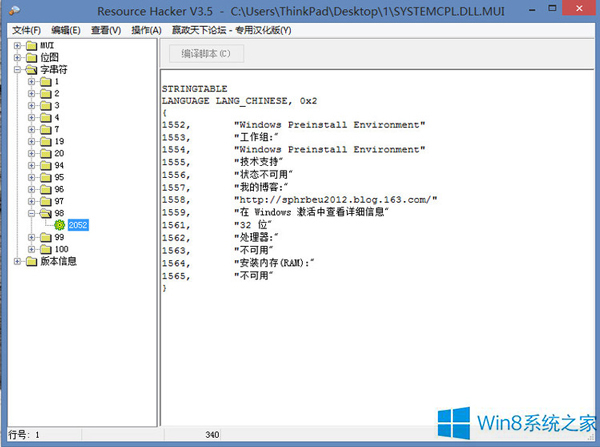Click the "技术支持" string
Screen dimensions: 600x447
[258, 162]
